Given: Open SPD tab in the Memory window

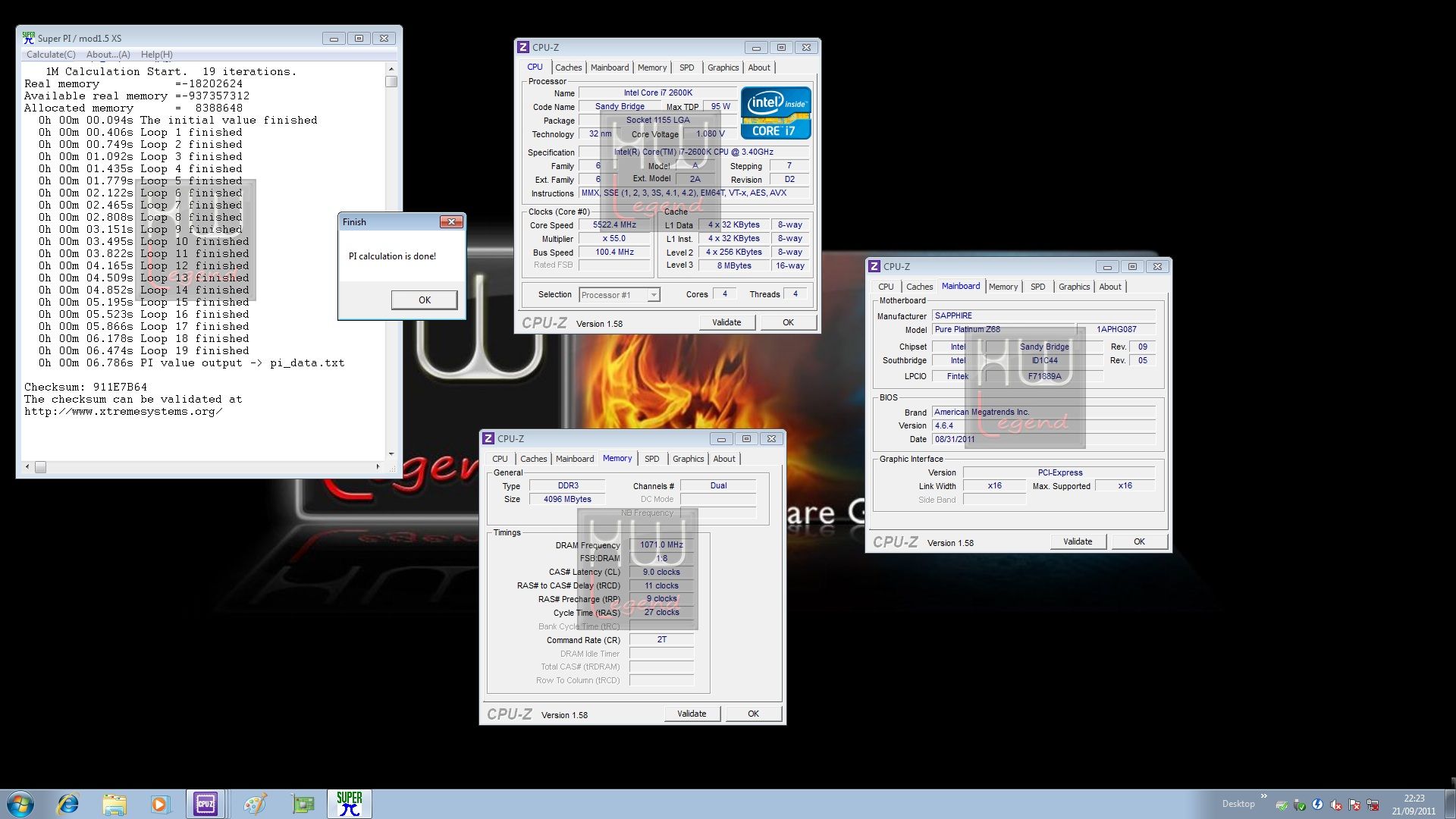Looking at the screenshot, I should click(651, 459).
